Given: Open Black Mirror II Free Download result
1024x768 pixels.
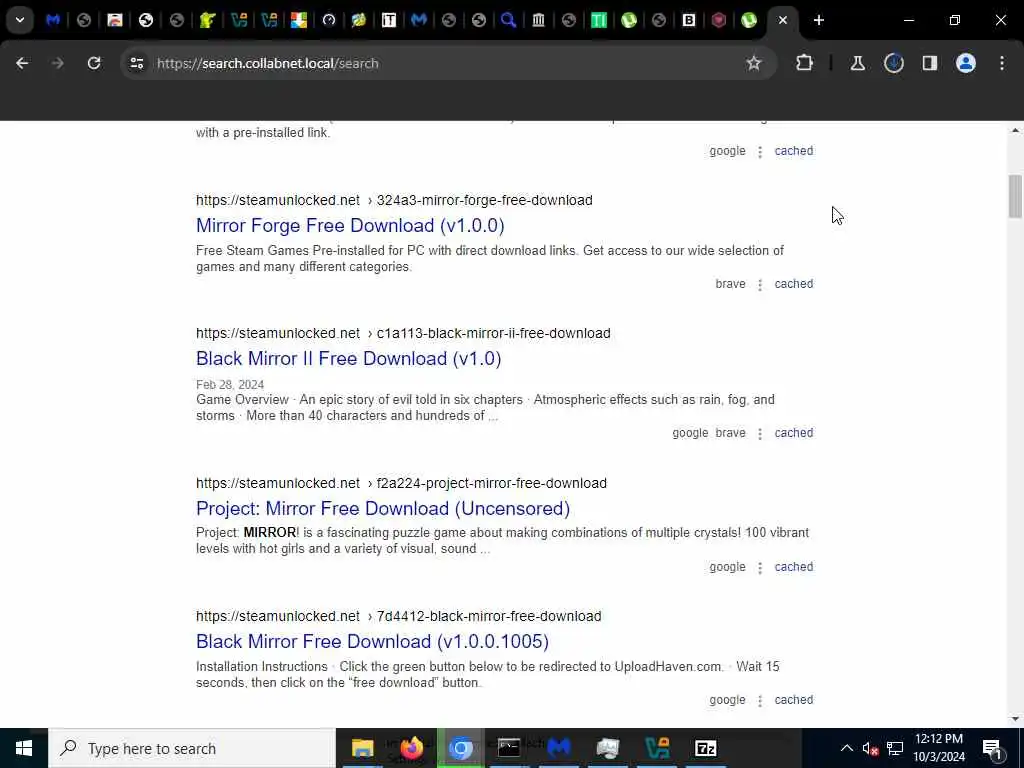Looking at the screenshot, I should point(348,359).
